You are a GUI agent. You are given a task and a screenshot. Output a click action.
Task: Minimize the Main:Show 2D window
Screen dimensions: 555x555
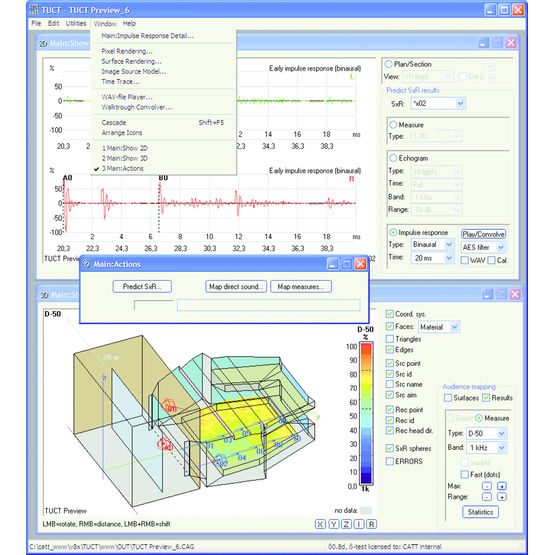(x=484, y=43)
